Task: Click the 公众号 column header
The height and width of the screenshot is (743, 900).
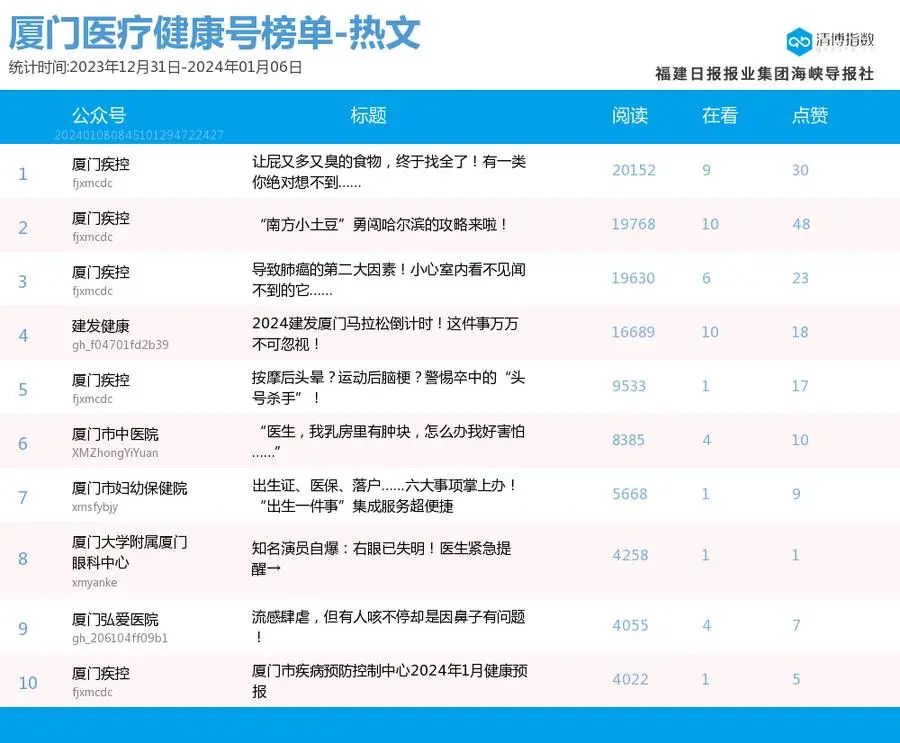Action: point(94,116)
